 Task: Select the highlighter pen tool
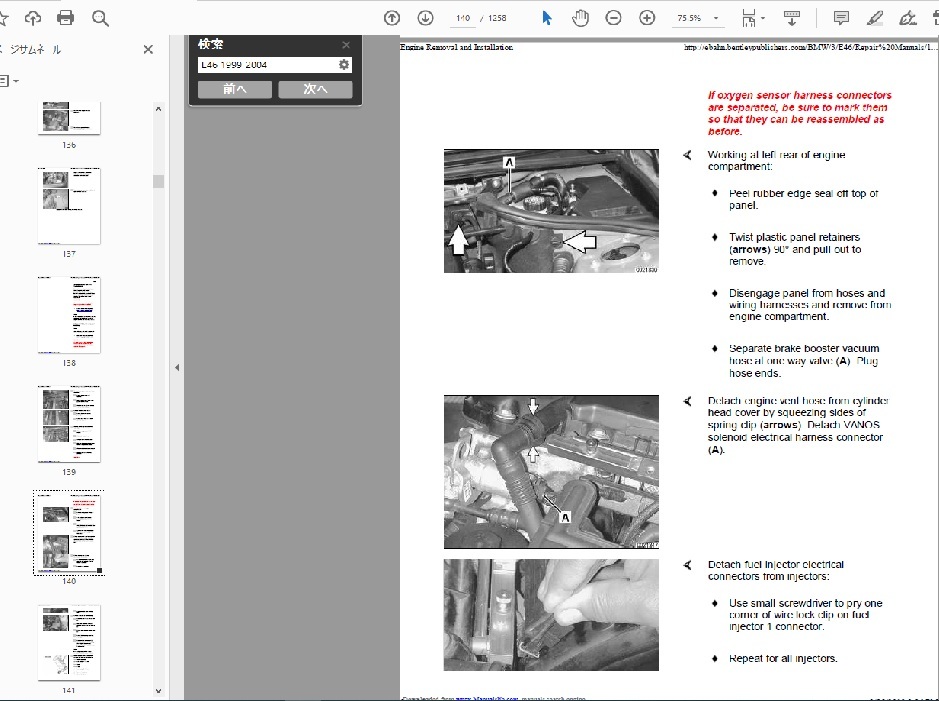[x=874, y=18]
